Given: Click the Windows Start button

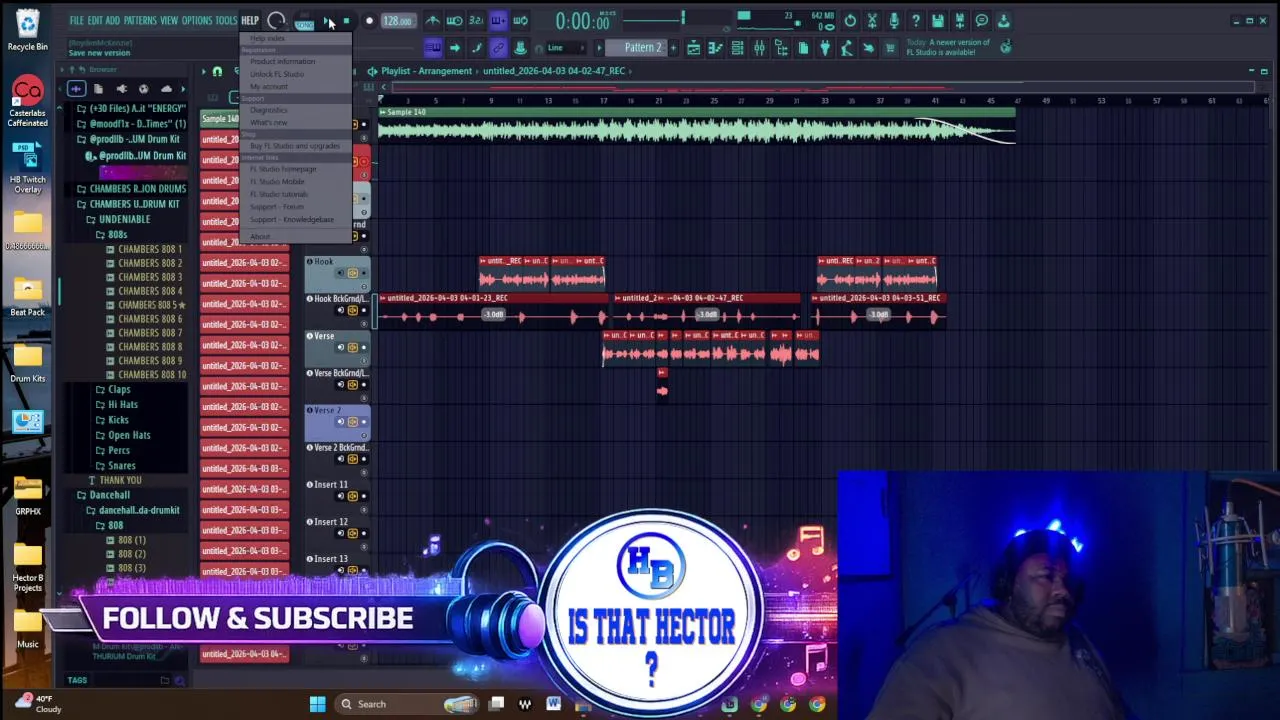Looking at the screenshot, I should pyautogui.click(x=317, y=704).
